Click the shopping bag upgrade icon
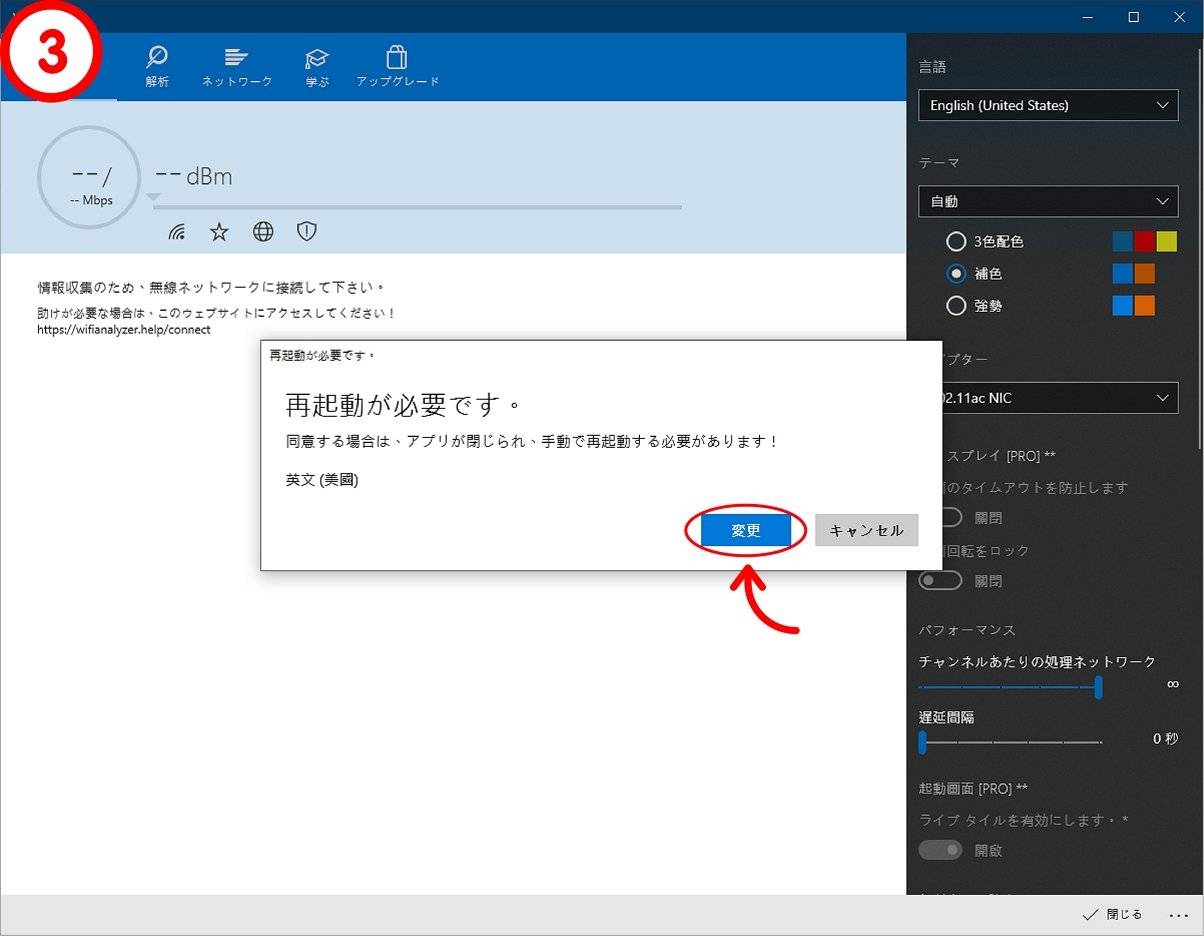 coord(397,56)
